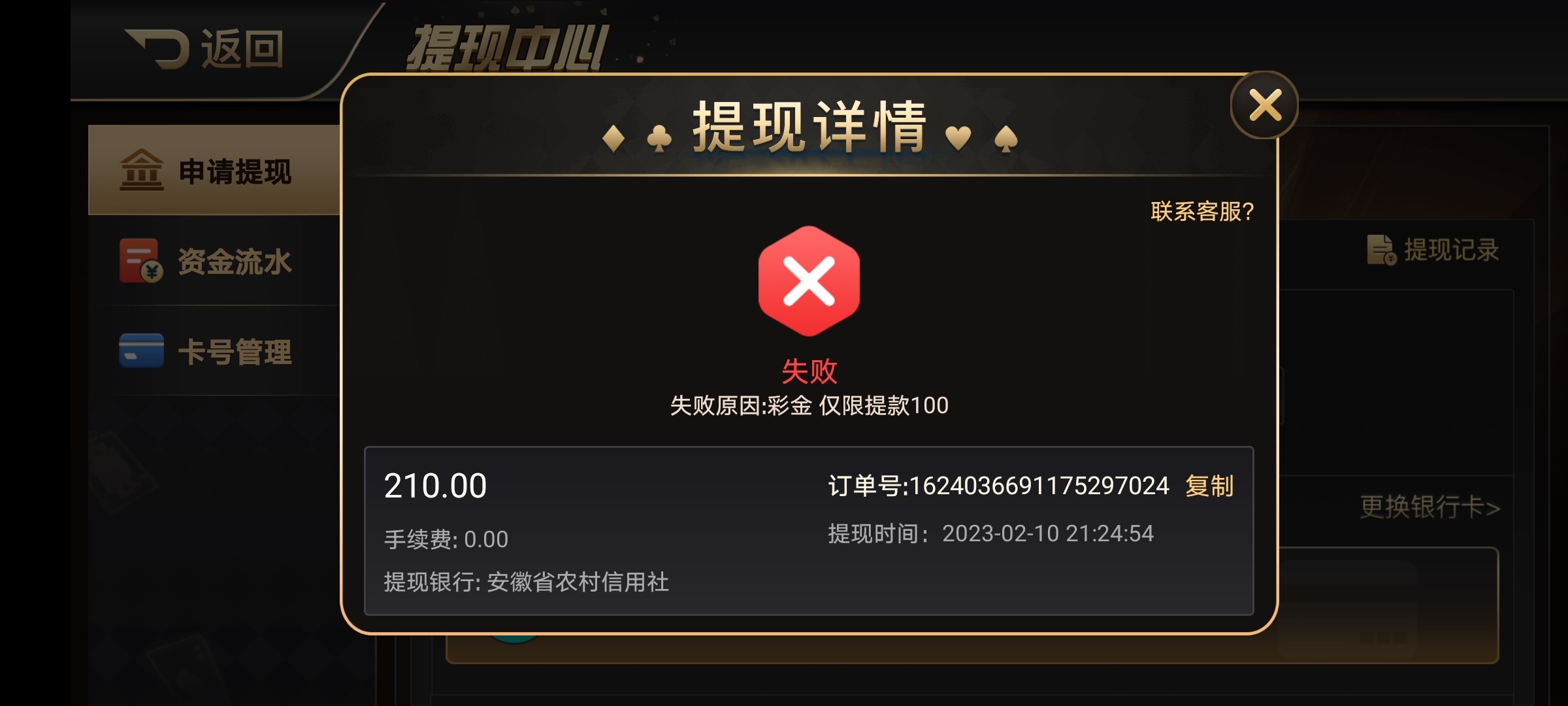Click the 提现记录 text link

point(1452,250)
